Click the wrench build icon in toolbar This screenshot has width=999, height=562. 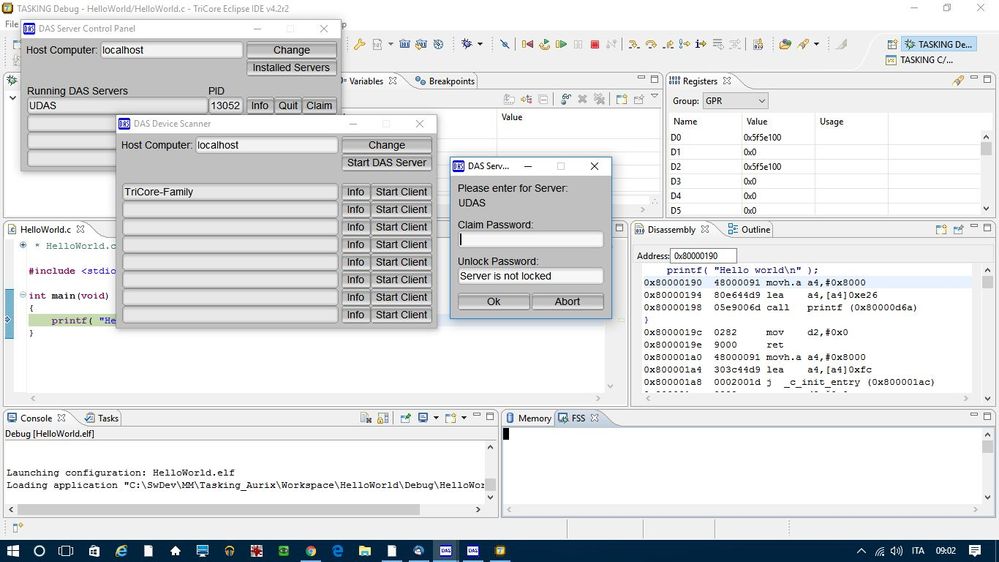(x=360, y=44)
